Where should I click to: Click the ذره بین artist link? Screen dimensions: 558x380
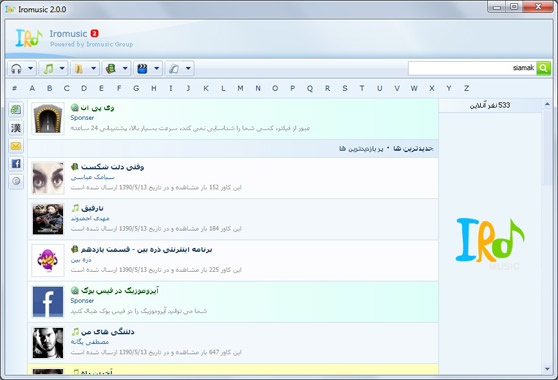[81, 260]
